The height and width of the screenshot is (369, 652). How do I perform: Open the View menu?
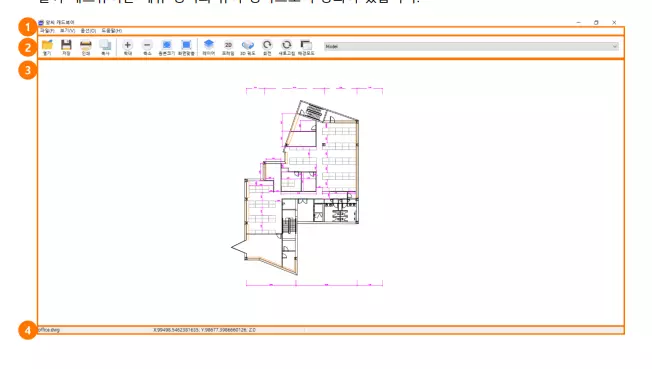[67, 31]
